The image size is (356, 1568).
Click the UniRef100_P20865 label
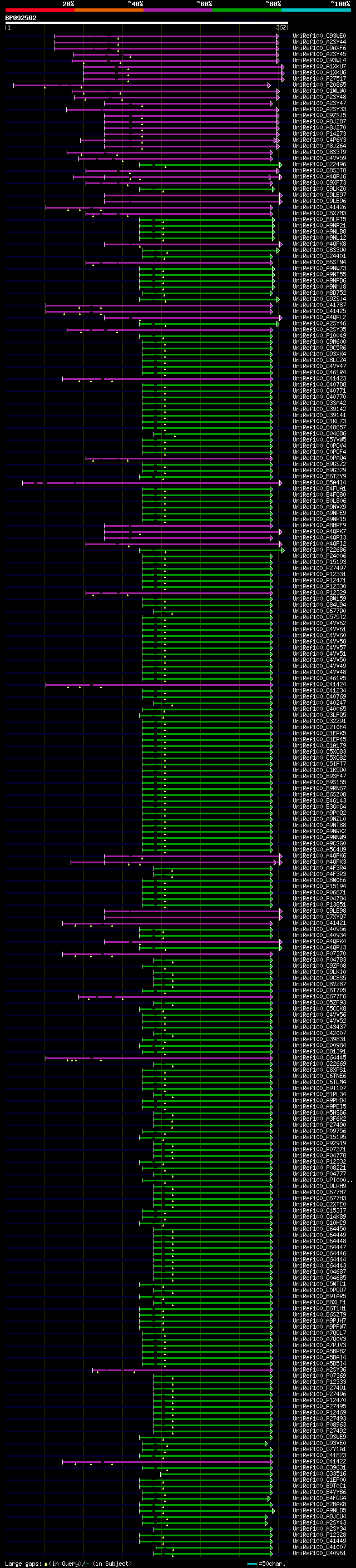[x=319, y=85]
